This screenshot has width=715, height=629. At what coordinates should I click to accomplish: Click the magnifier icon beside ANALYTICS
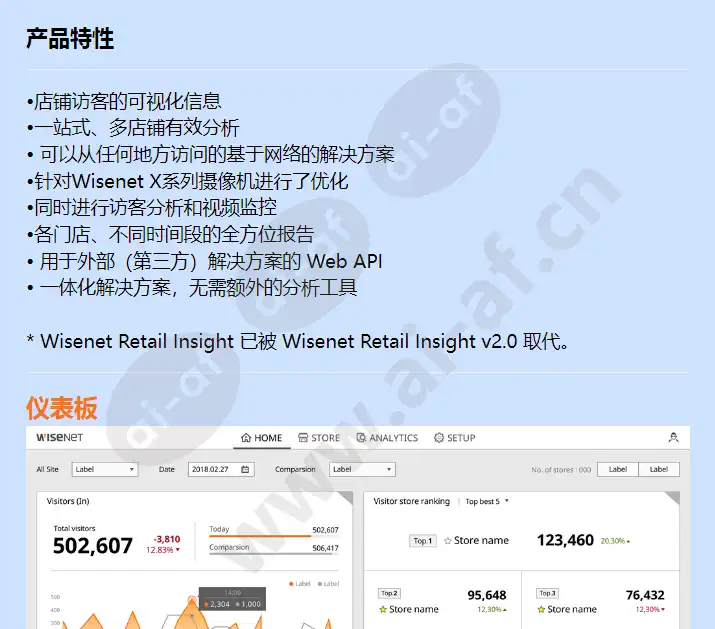(361, 438)
